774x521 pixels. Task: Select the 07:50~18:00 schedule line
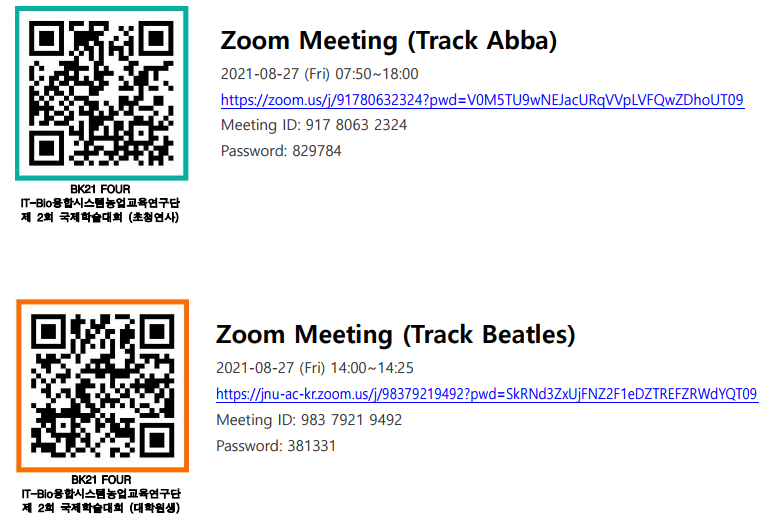coord(319,74)
